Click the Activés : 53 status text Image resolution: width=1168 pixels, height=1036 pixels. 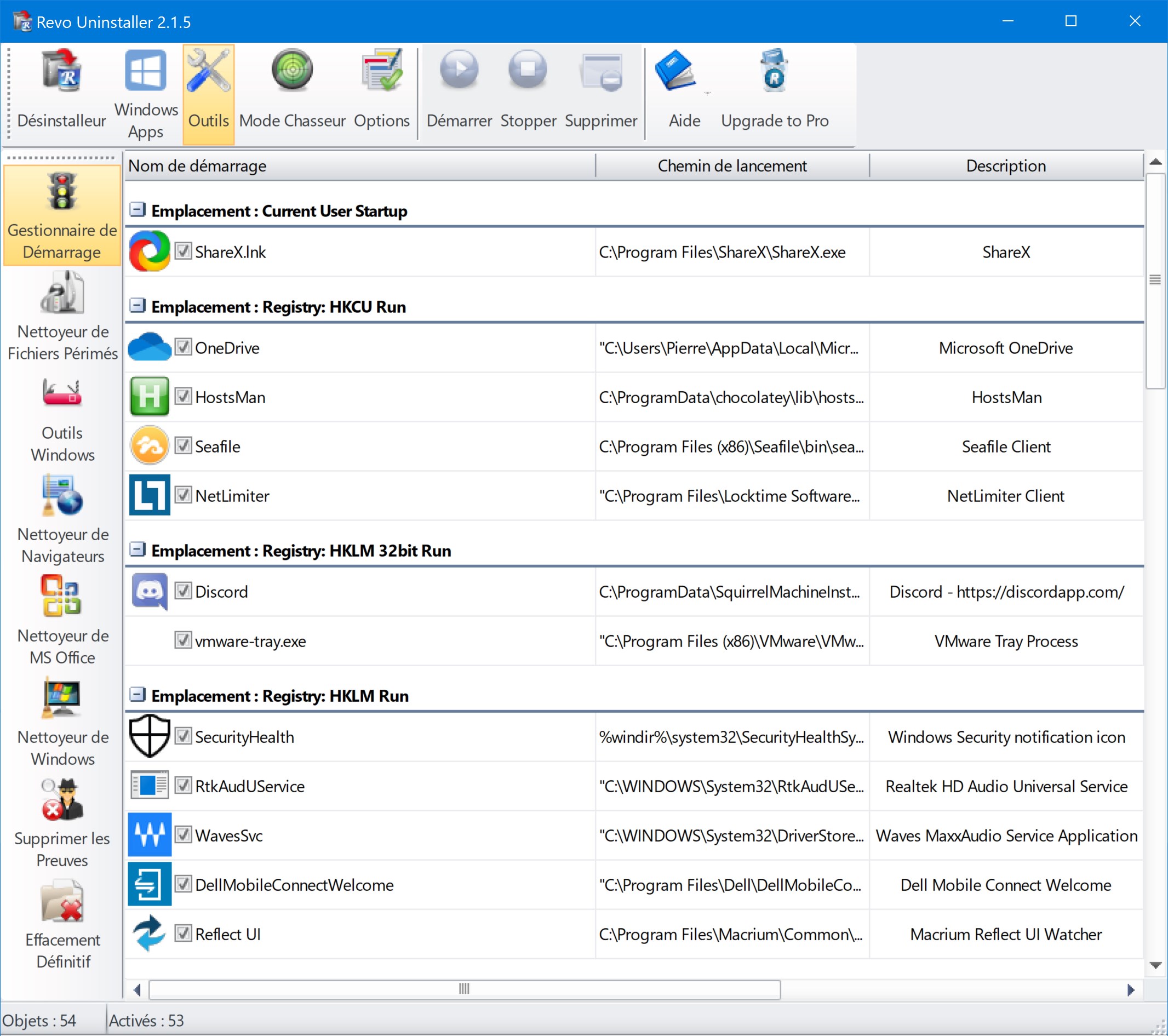pos(146,1021)
